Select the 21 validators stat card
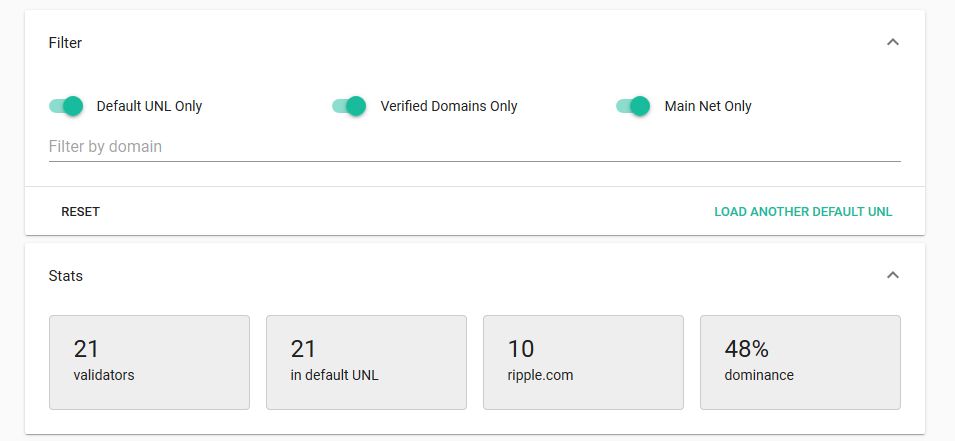This screenshot has width=955, height=441. pyautogui.click(x=149, y=362)
